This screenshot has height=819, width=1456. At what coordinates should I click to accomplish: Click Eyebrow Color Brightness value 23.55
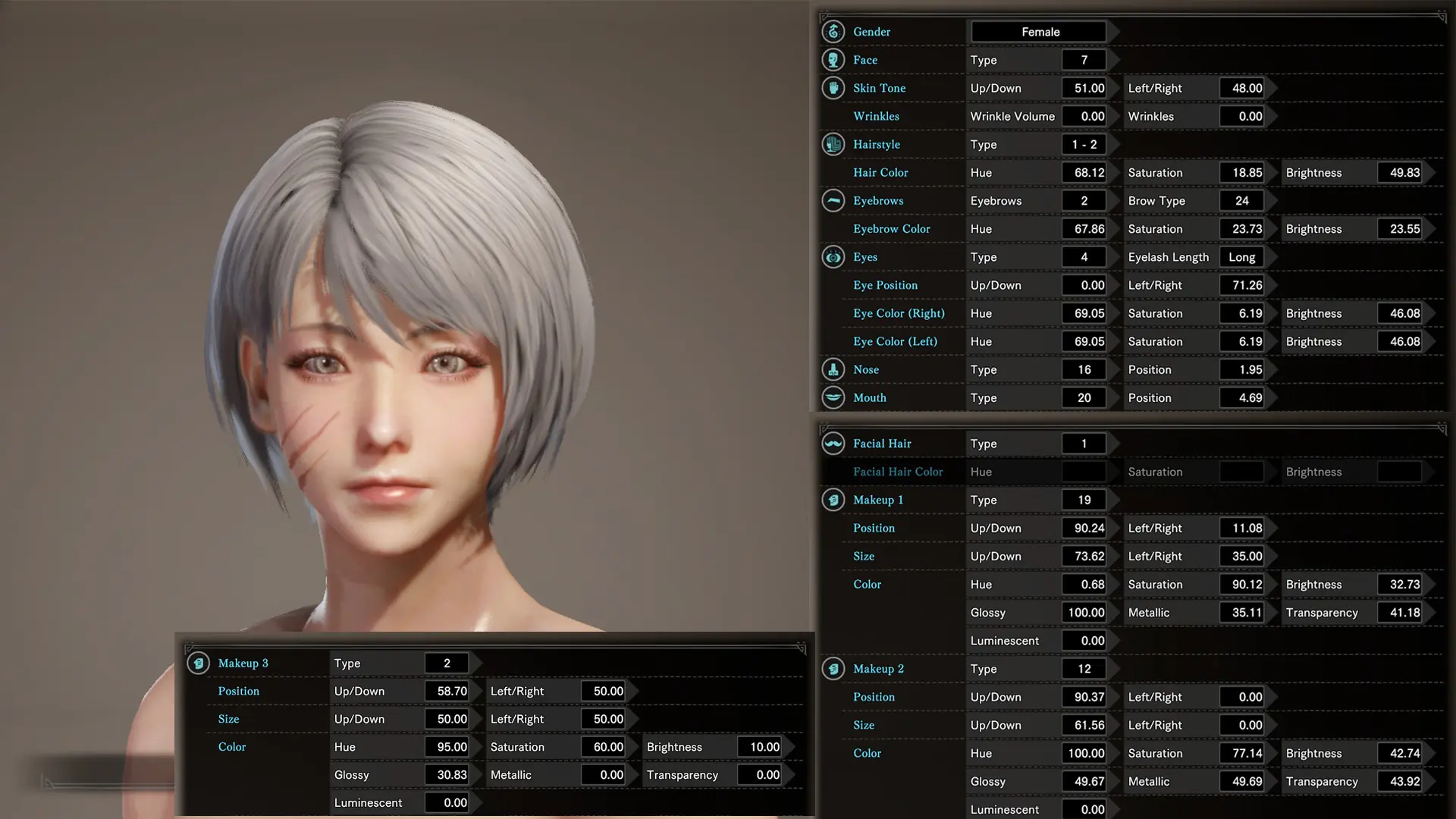pyautogui.click(x=1399, y=228)
